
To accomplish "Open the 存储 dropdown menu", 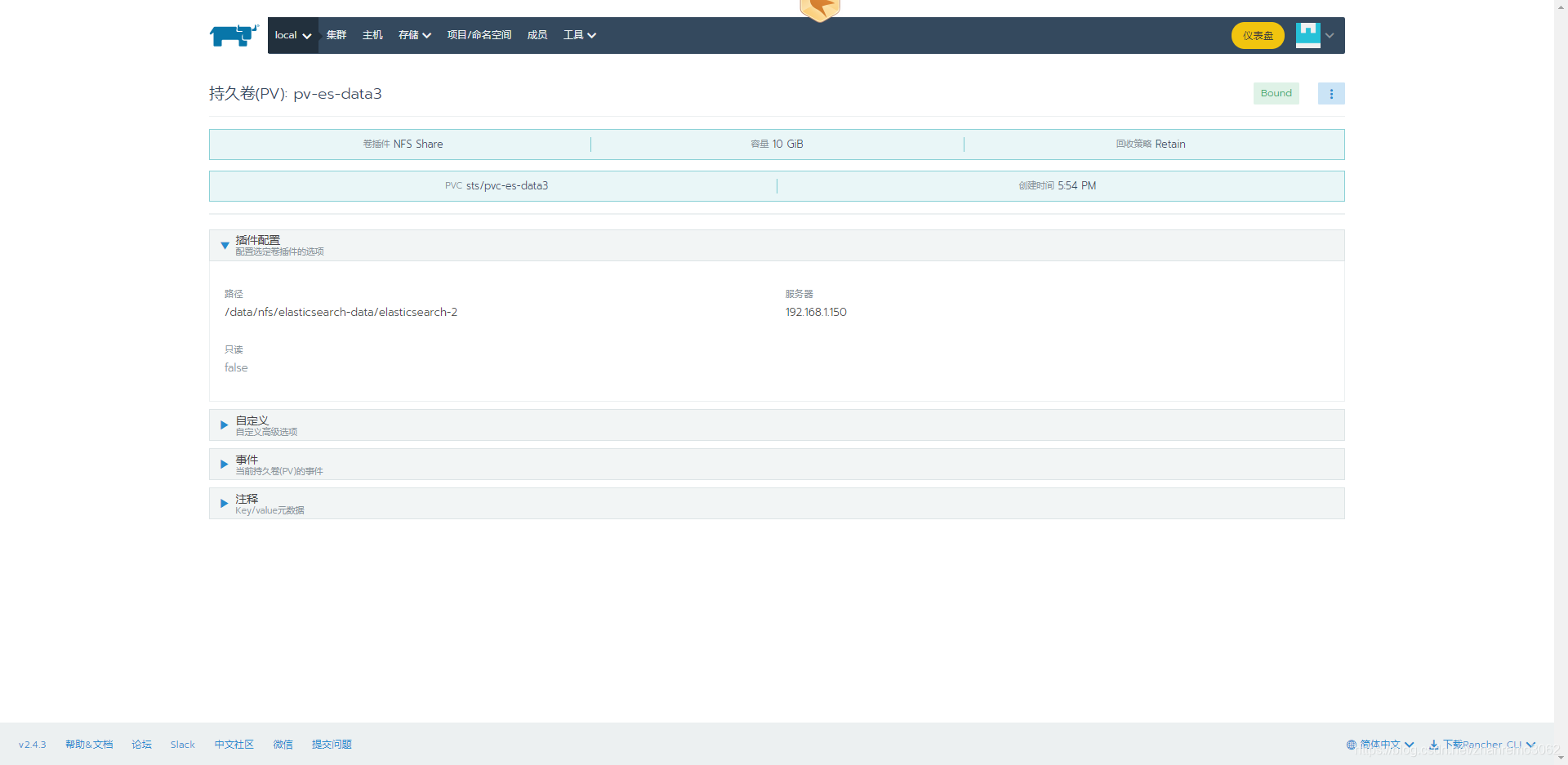I will click(415, 35).
